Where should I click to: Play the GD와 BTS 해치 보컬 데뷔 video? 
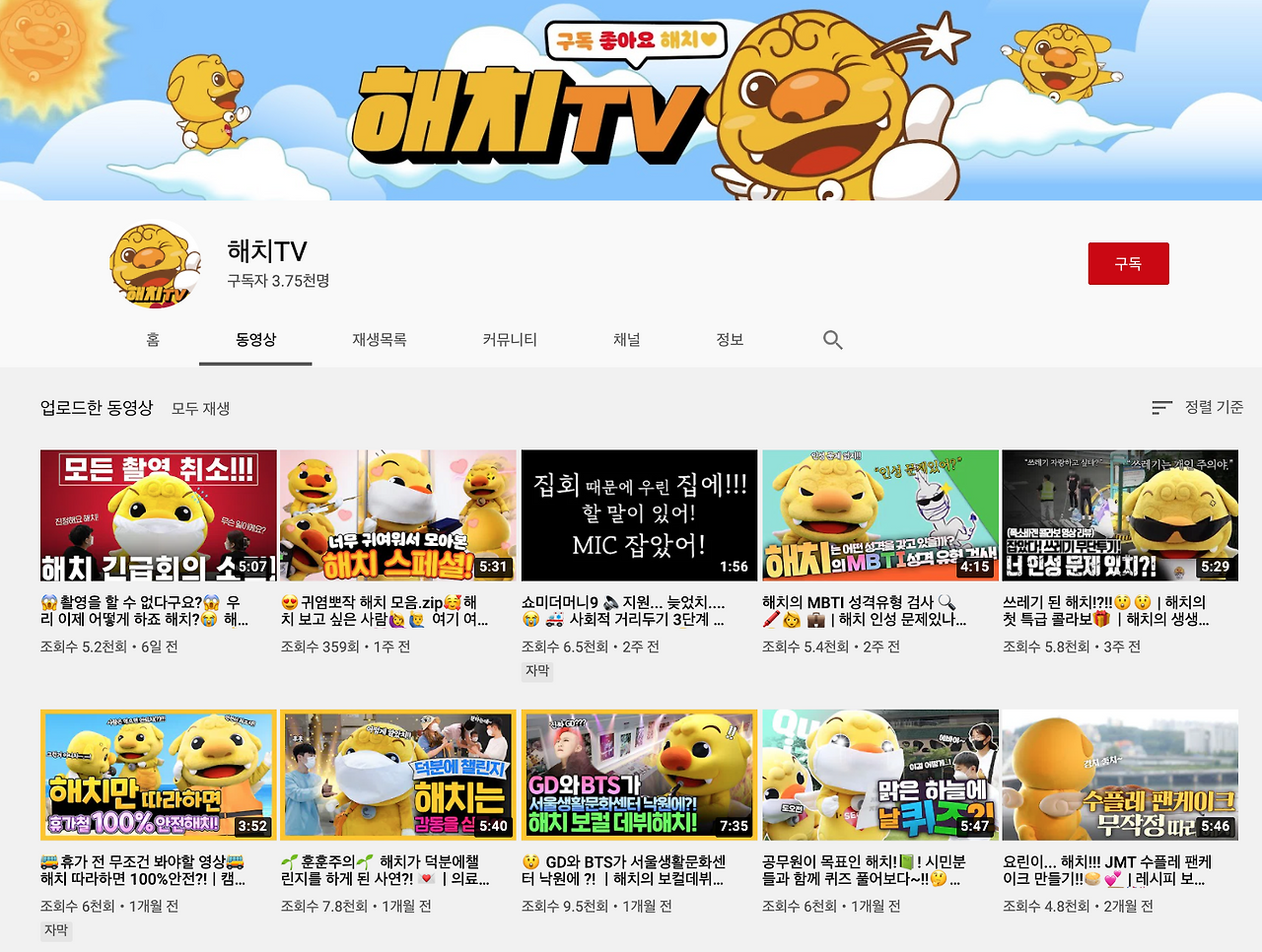click(x=639, y=775)
